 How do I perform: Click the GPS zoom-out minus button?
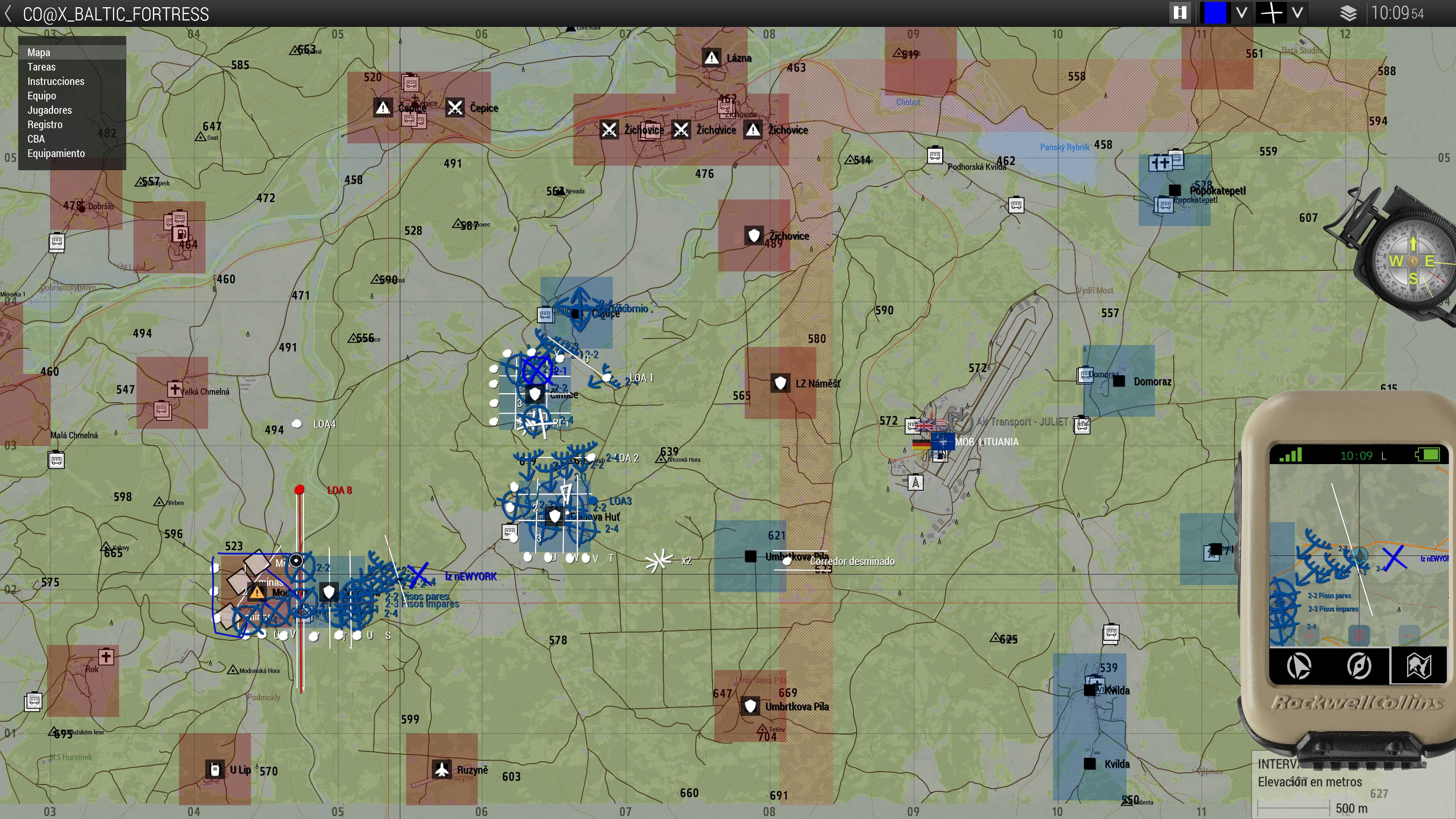(x=1409, y=635)
